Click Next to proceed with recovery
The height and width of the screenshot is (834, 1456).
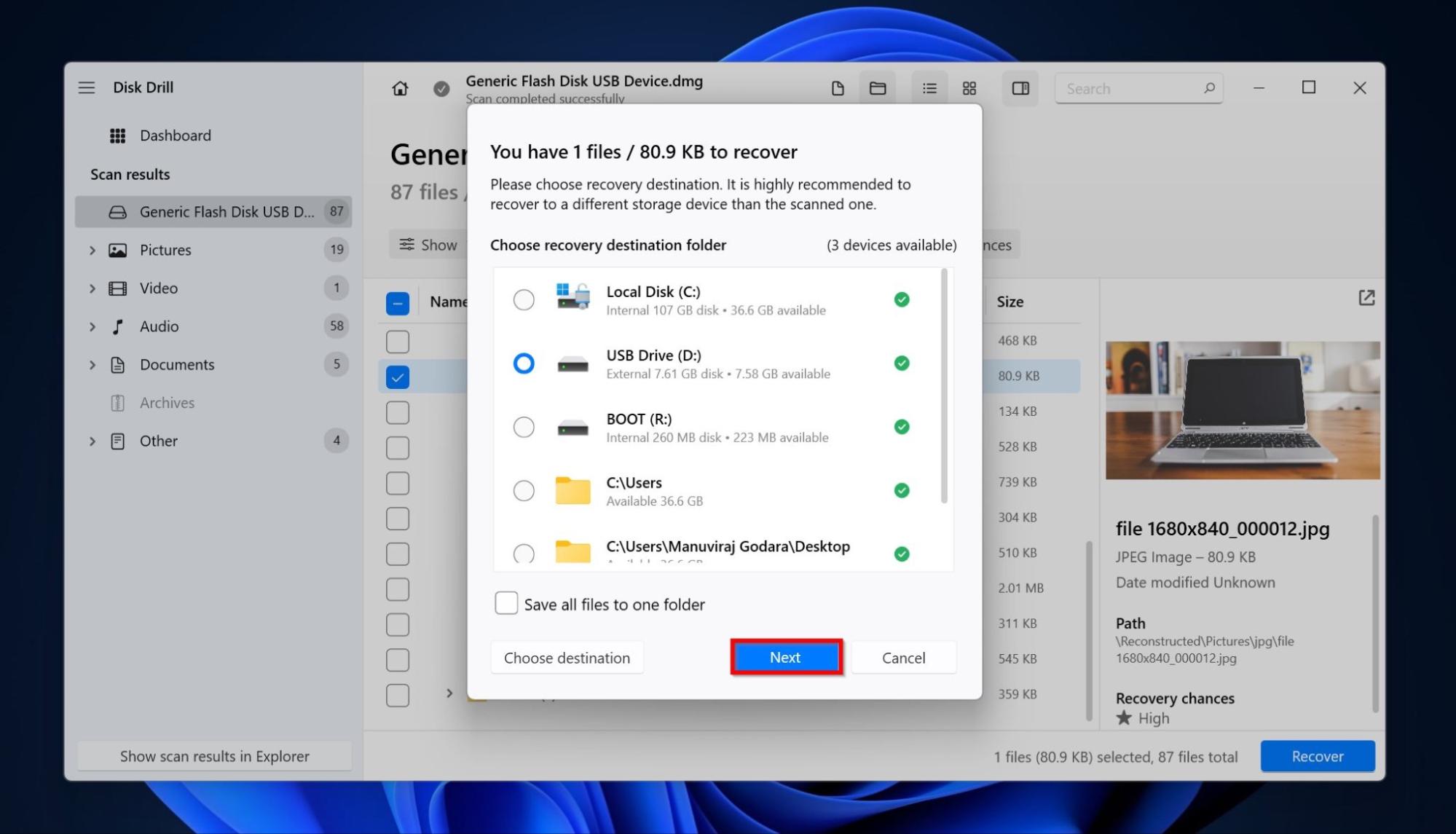(x=785, y=657)
